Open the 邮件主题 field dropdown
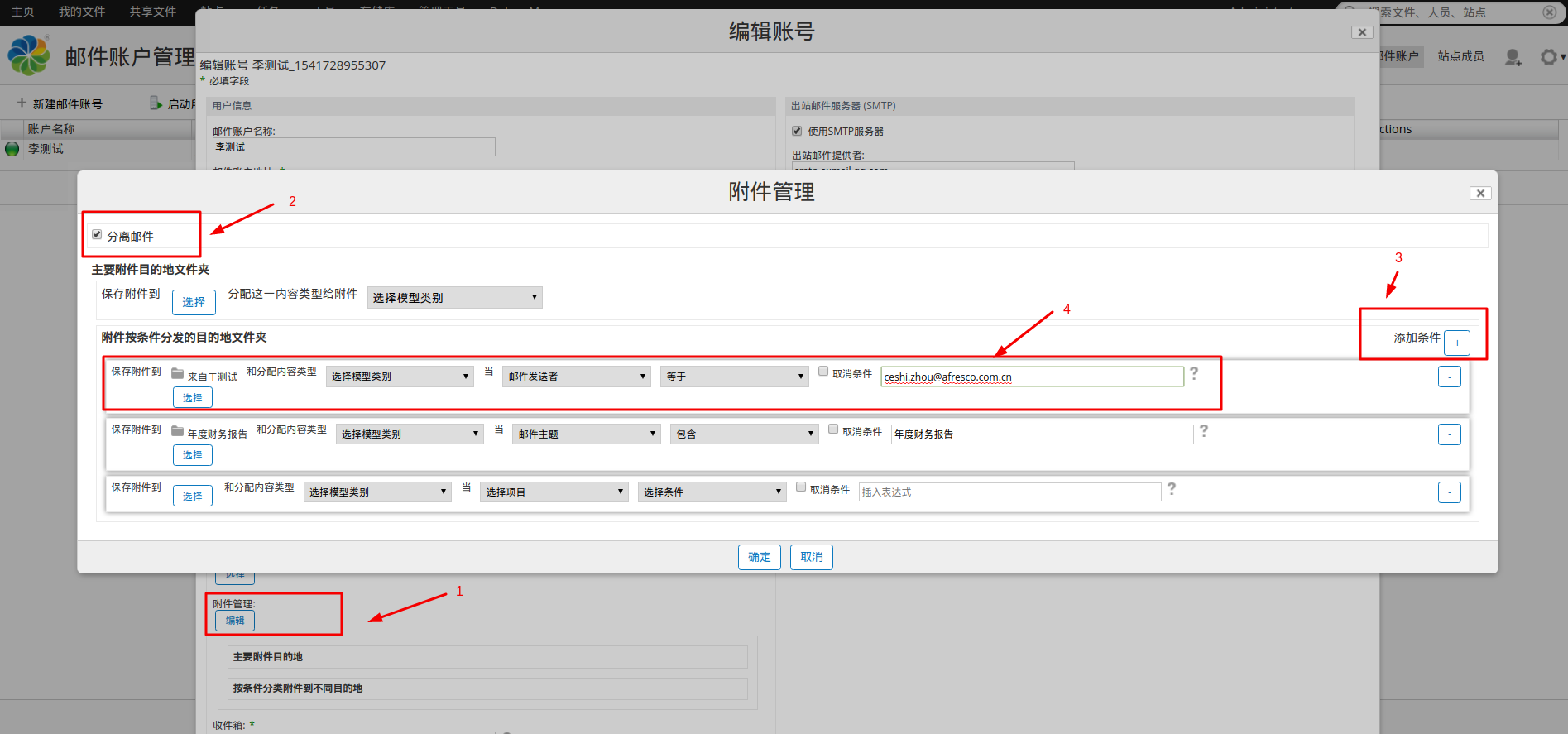 tap(587, 434)
